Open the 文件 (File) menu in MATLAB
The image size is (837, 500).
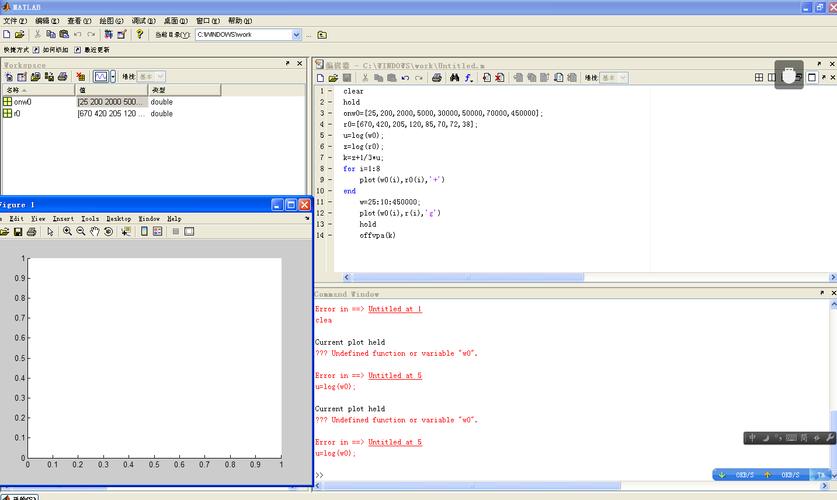pos(14,21)
